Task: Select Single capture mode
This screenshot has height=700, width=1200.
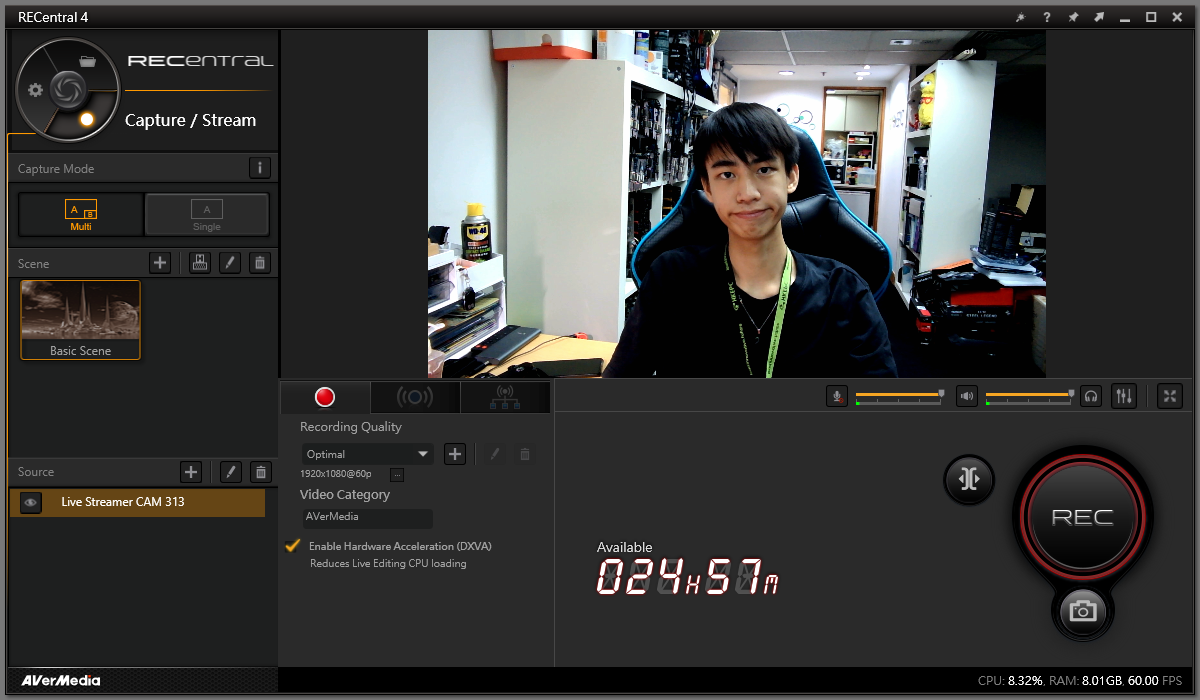Action: click(207, 214)
